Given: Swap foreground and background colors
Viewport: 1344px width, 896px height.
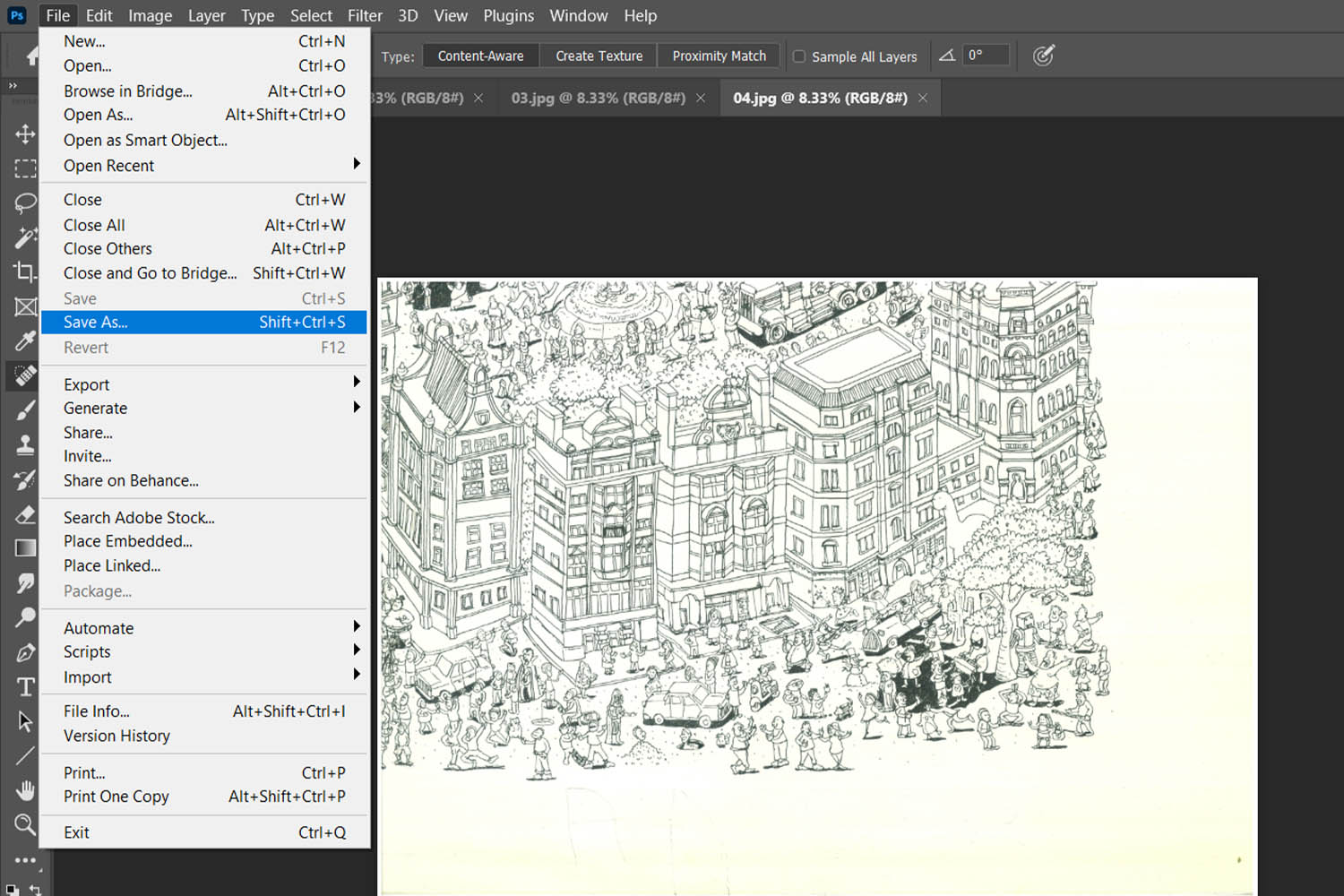Looking at the screenshot, I should tap(36, 890).
